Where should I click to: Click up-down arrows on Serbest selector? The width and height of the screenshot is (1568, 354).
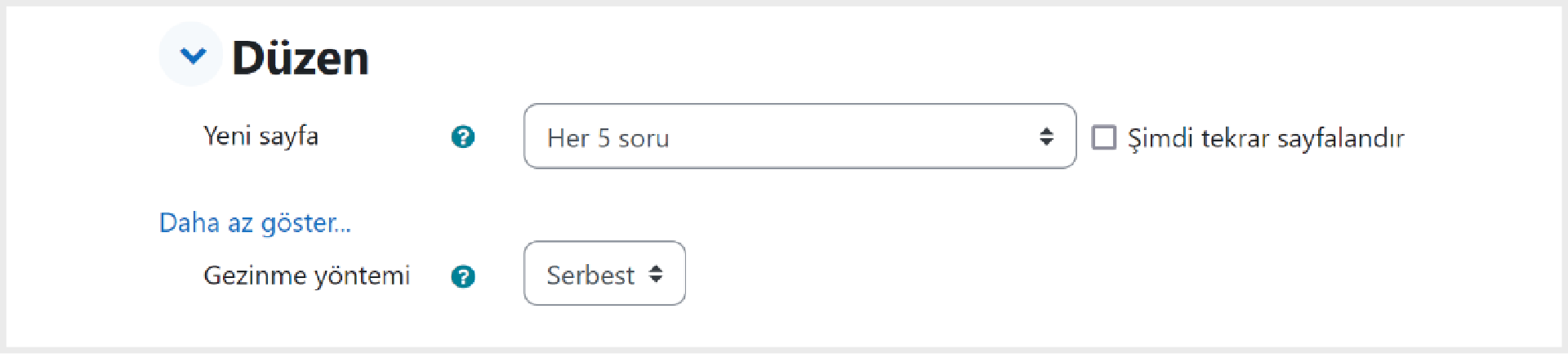pos(656,274)
